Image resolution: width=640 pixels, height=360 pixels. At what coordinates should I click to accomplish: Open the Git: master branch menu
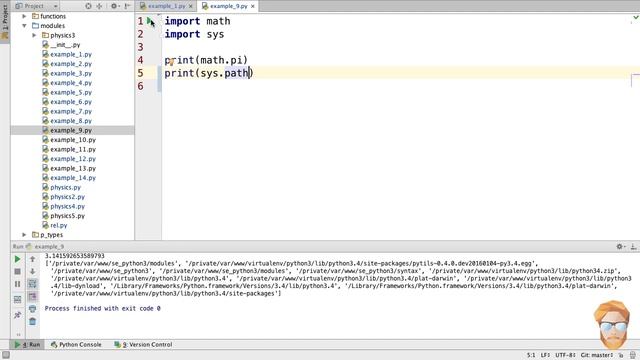[597, 355]
